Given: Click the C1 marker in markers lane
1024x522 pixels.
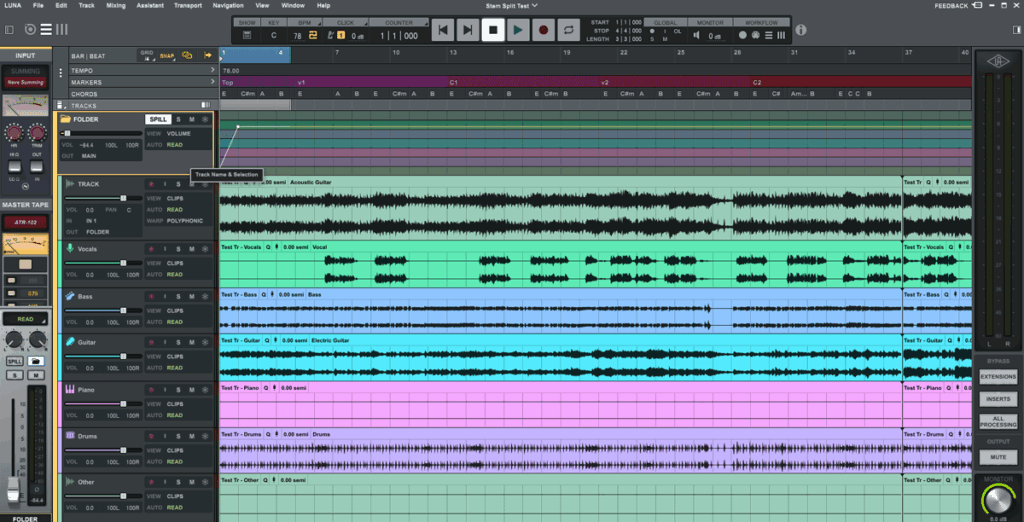Looking at the screenshot, I should (453, 82).
